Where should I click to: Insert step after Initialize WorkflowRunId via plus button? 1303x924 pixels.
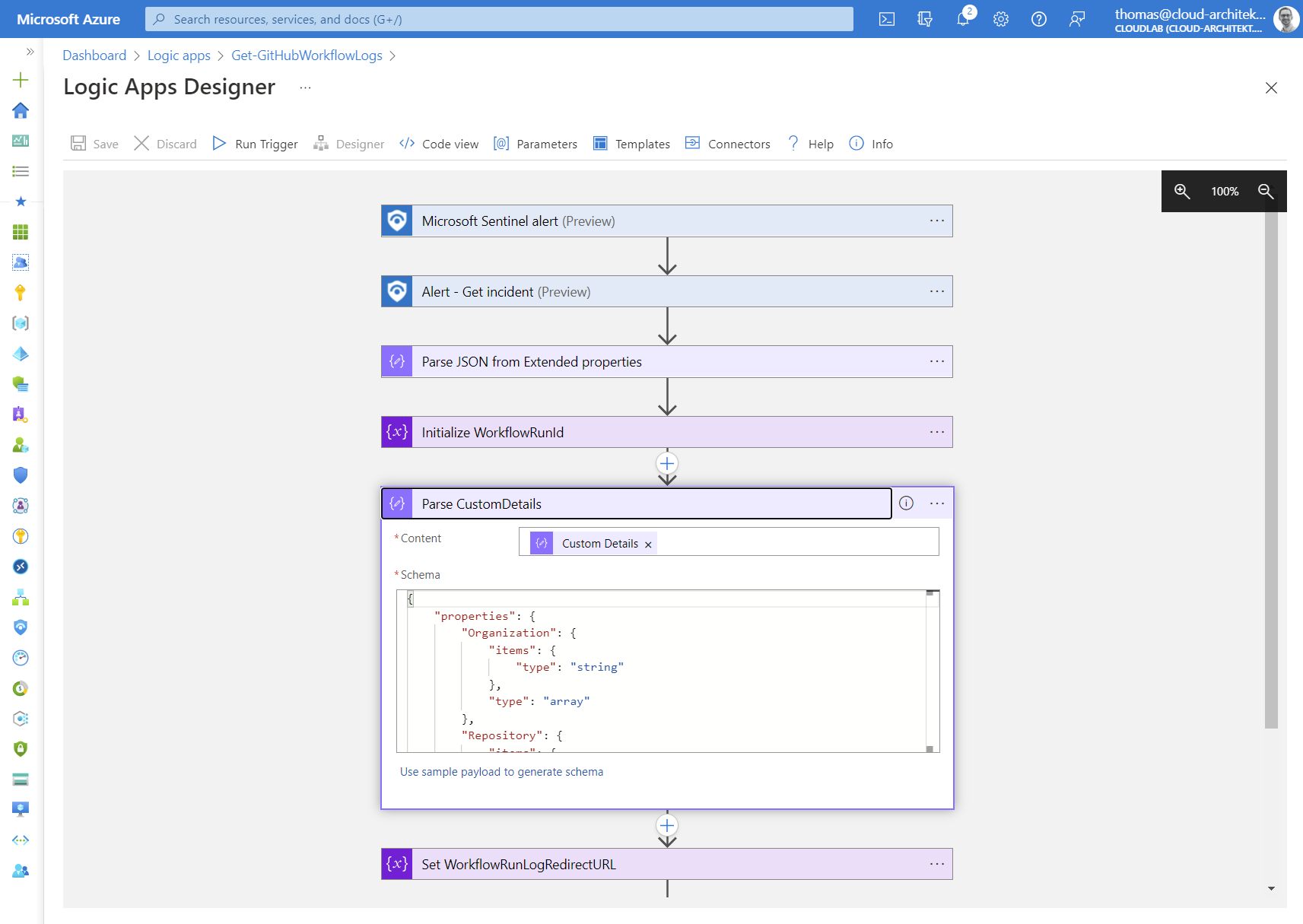point(667,463)
